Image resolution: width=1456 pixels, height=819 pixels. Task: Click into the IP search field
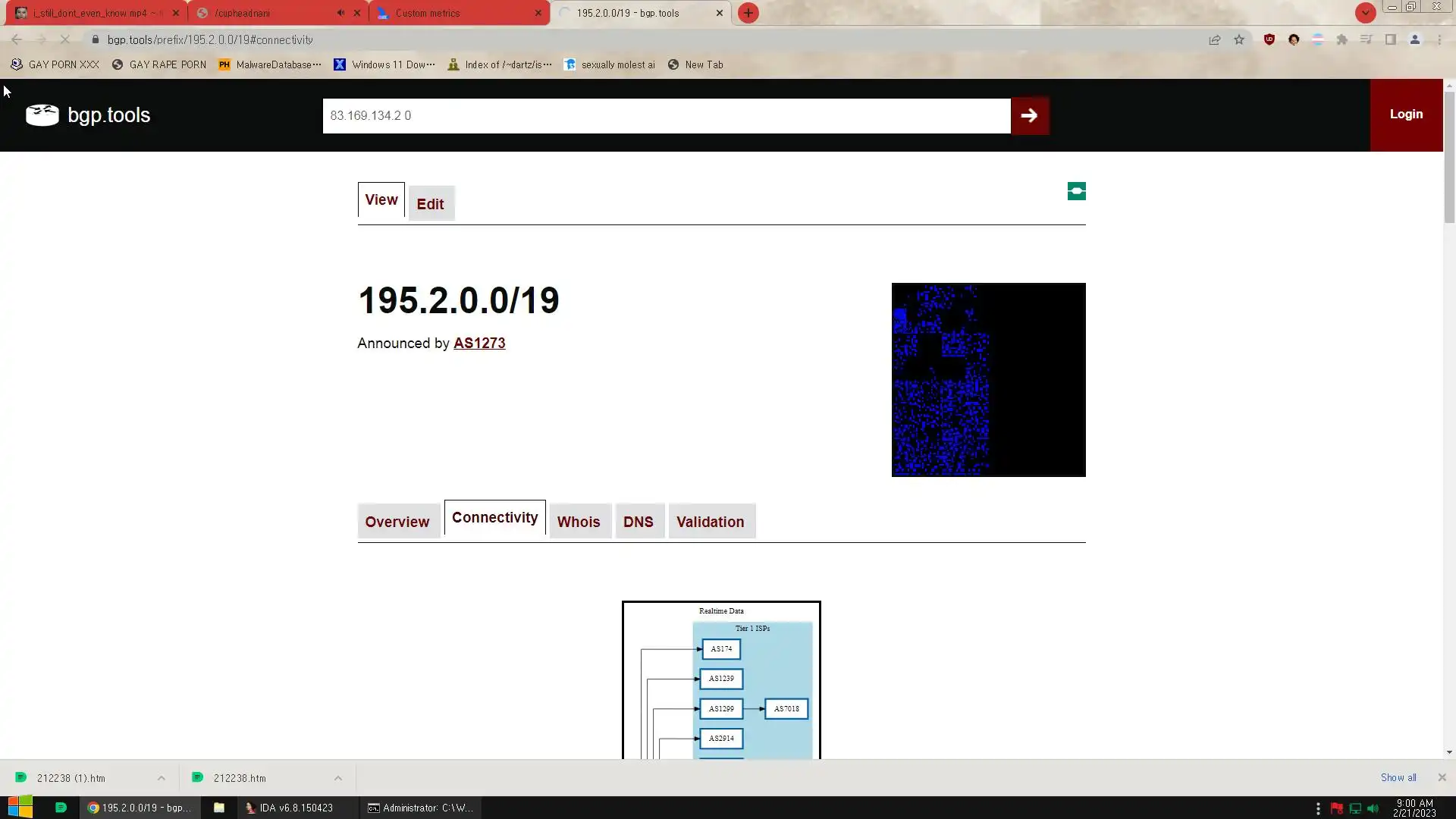click(x=666, y=115)
